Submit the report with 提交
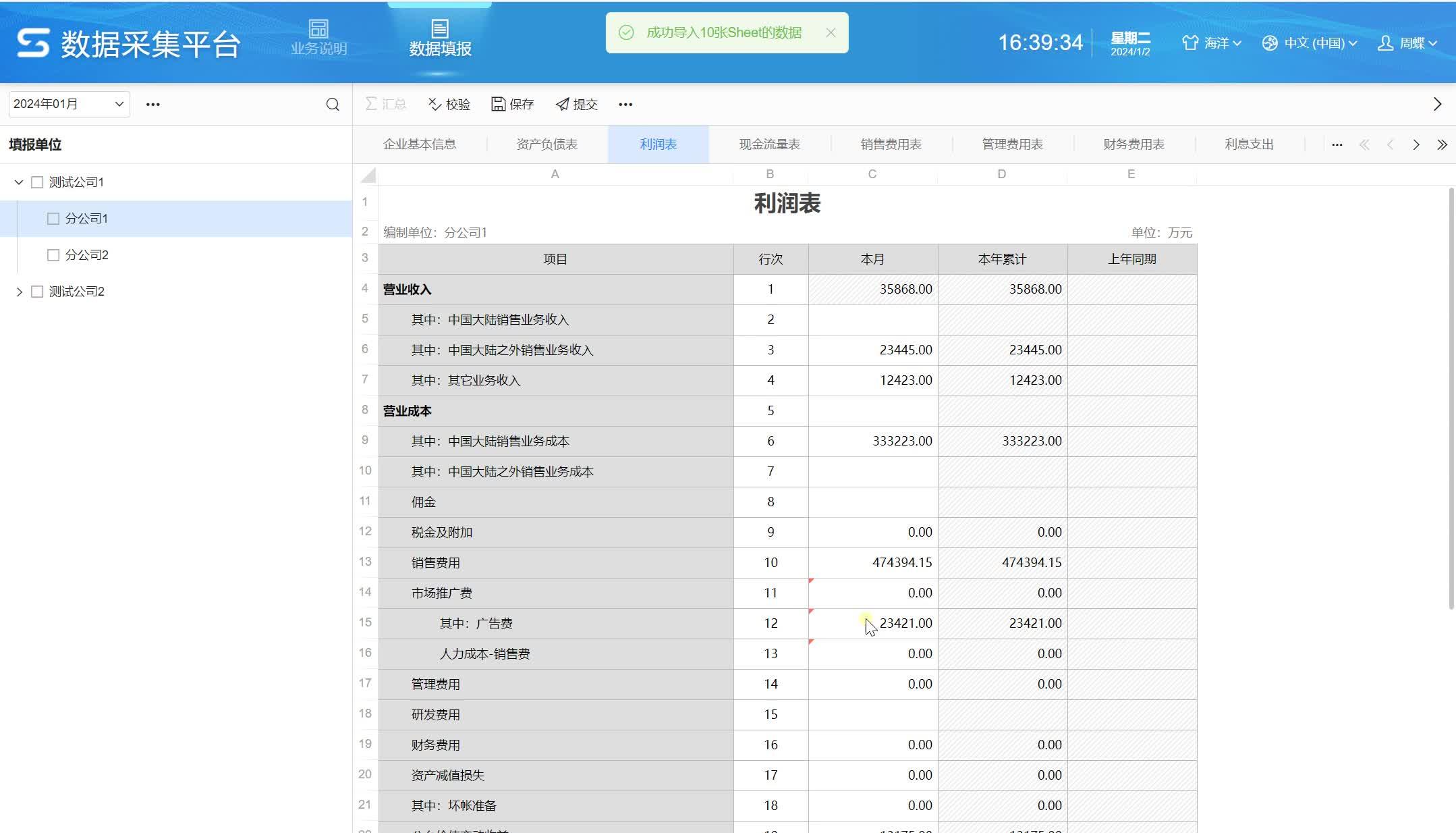This screenshot has width=1456, height=833. tap(577, 104)
